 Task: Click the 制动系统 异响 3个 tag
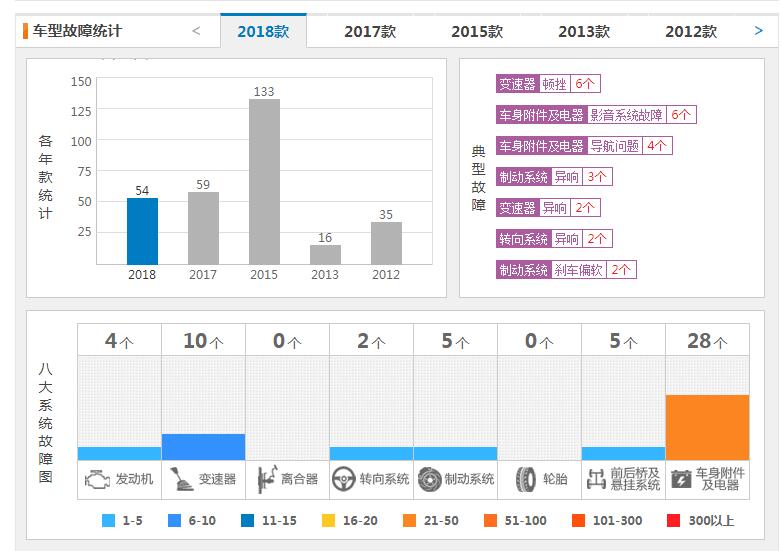pos(554,177)
